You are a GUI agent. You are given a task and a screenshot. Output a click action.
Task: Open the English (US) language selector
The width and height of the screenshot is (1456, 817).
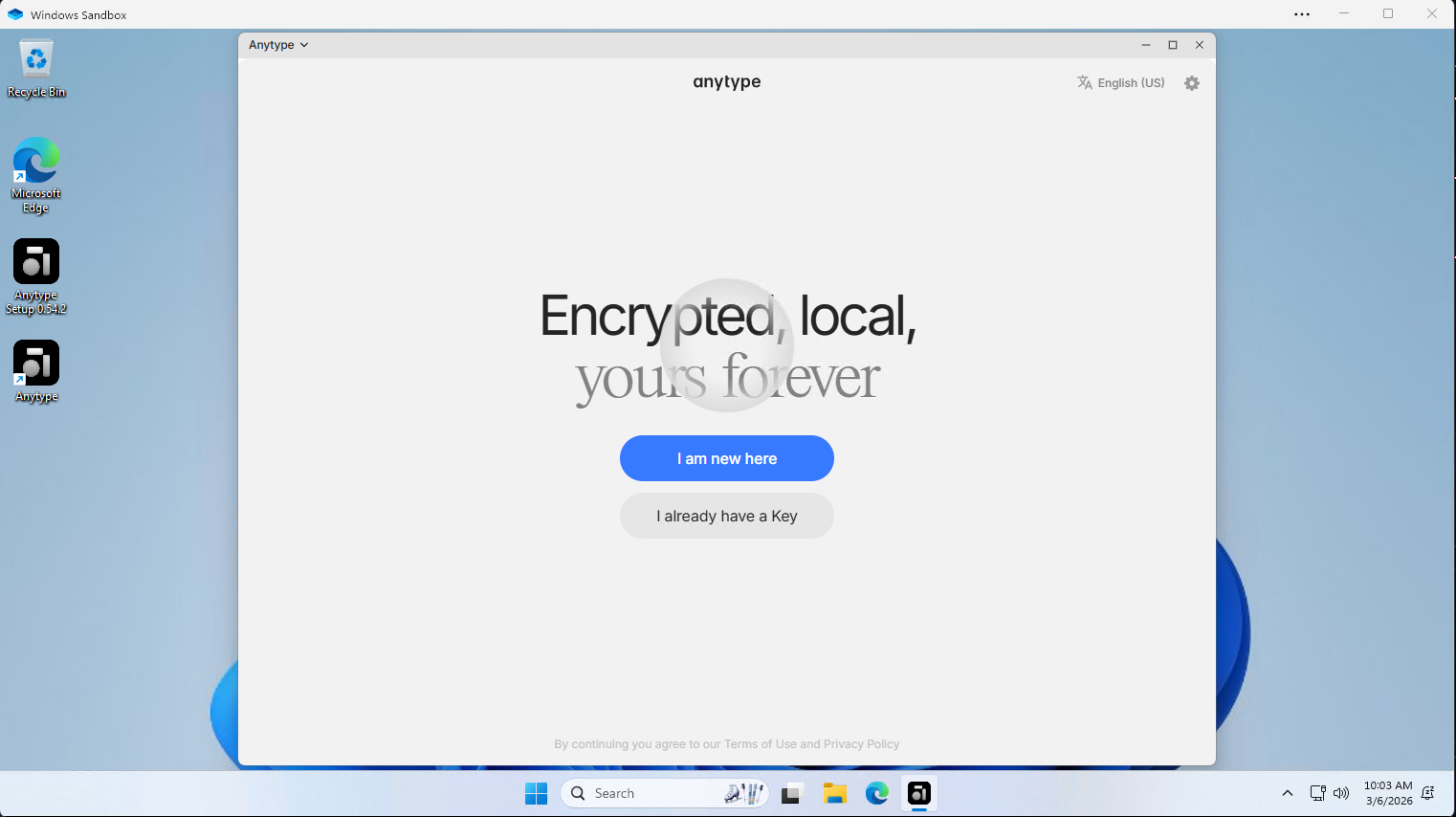tap(1121, 83)
